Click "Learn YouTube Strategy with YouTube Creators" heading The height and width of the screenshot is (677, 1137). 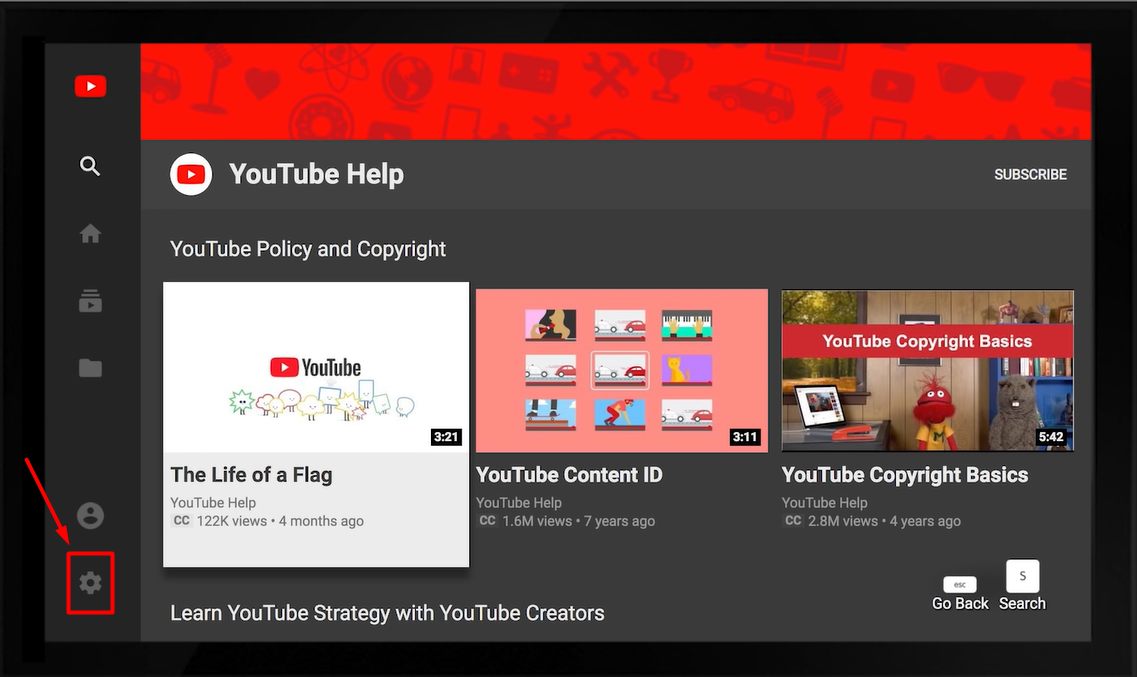387,613
